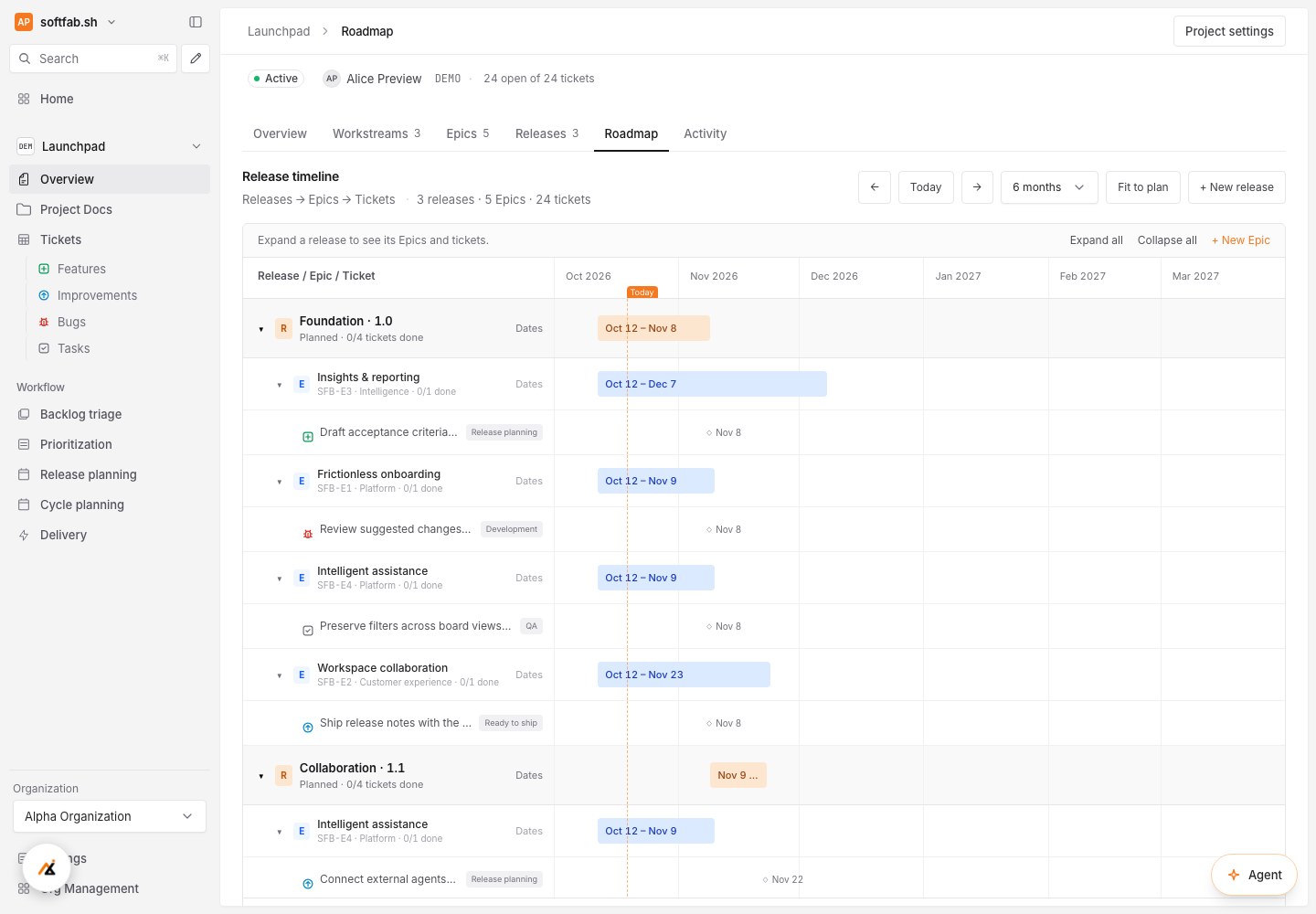This screenshot has height=914, width=1316.
Task: Switch to the Workstreams tab
Action: (x=377, y=133)
